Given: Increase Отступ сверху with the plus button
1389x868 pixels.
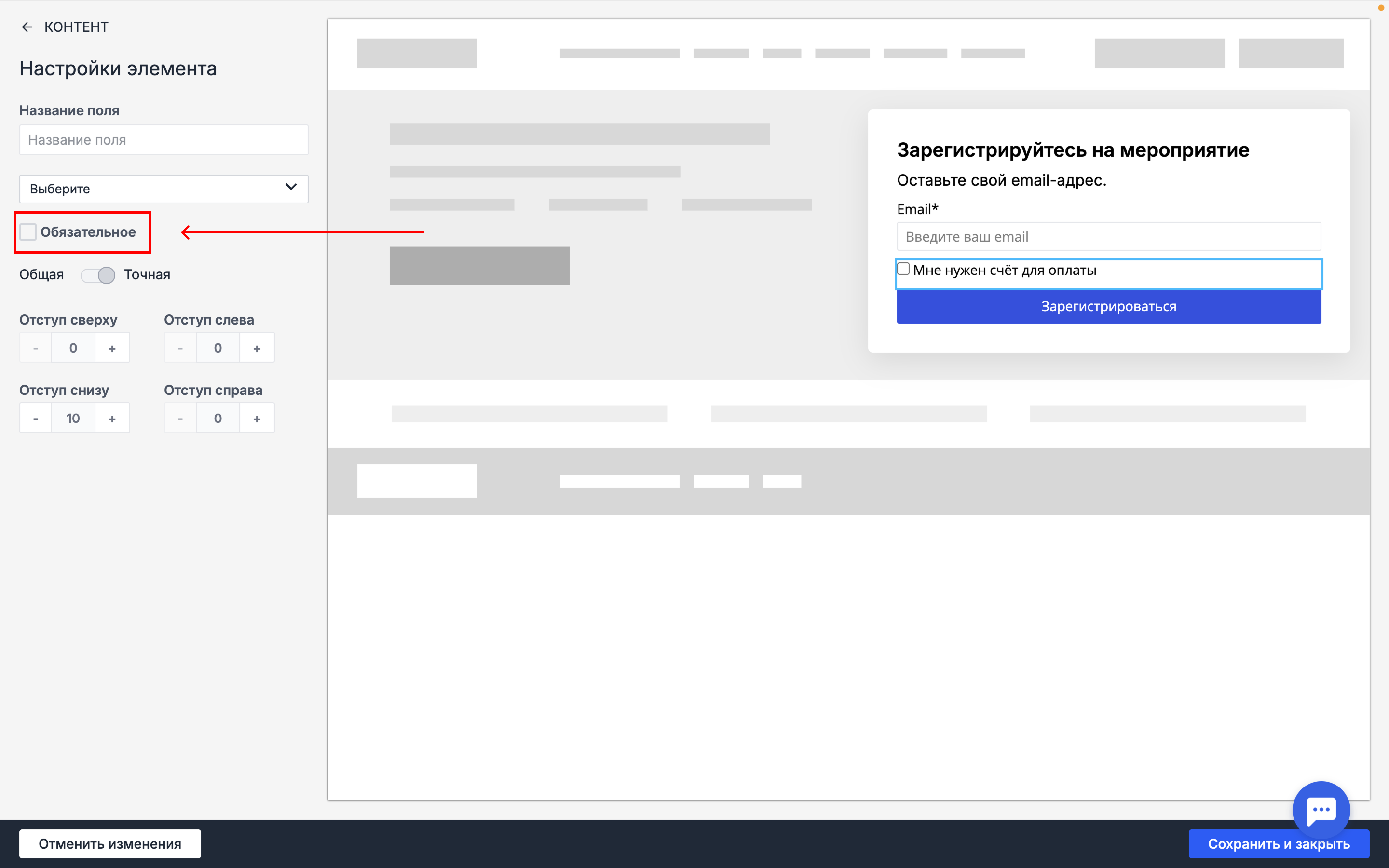Looking at the screenshot, I should point(112,348).
